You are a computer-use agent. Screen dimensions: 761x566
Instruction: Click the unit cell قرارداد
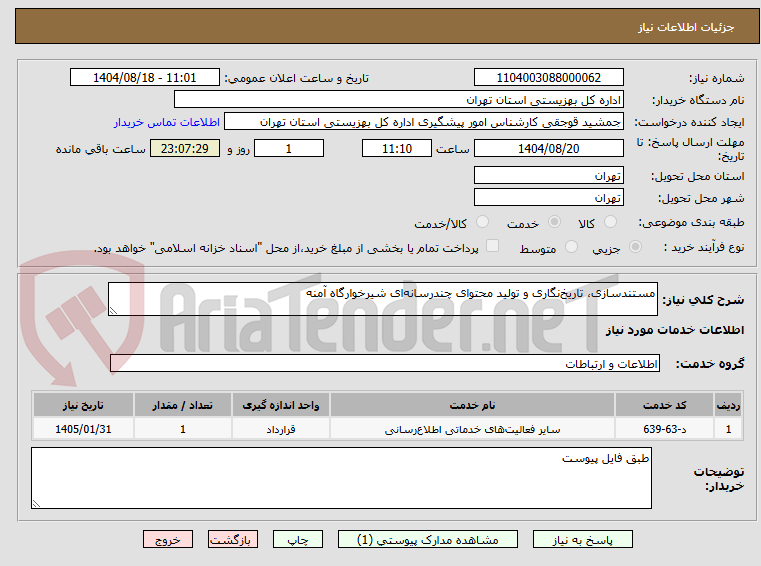(x=281, y=429)
